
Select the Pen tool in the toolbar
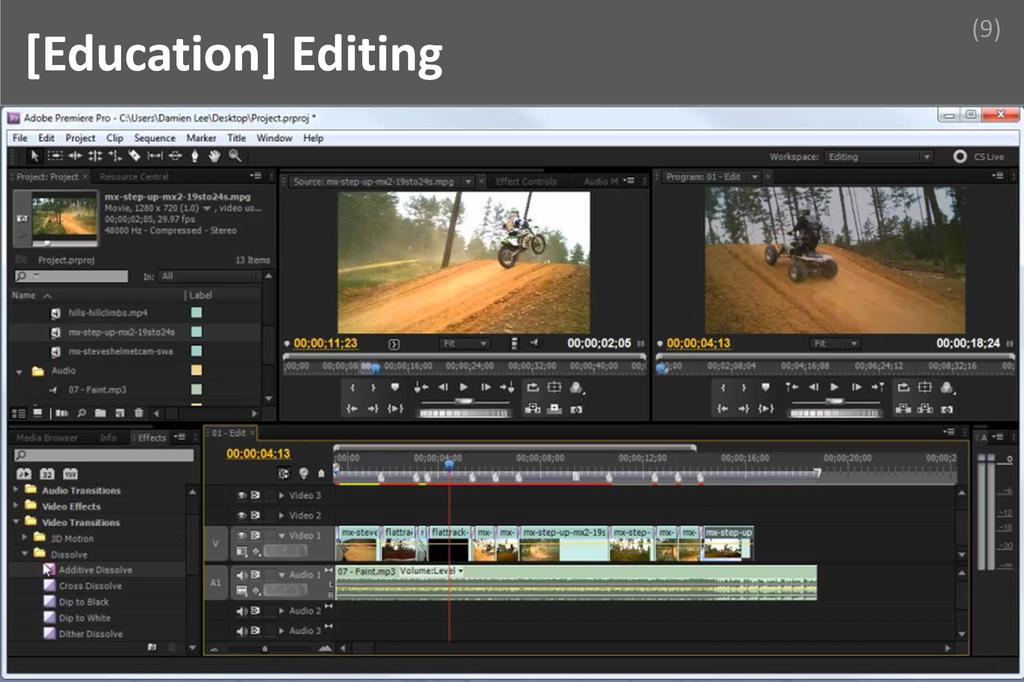[x=194, y=156]
